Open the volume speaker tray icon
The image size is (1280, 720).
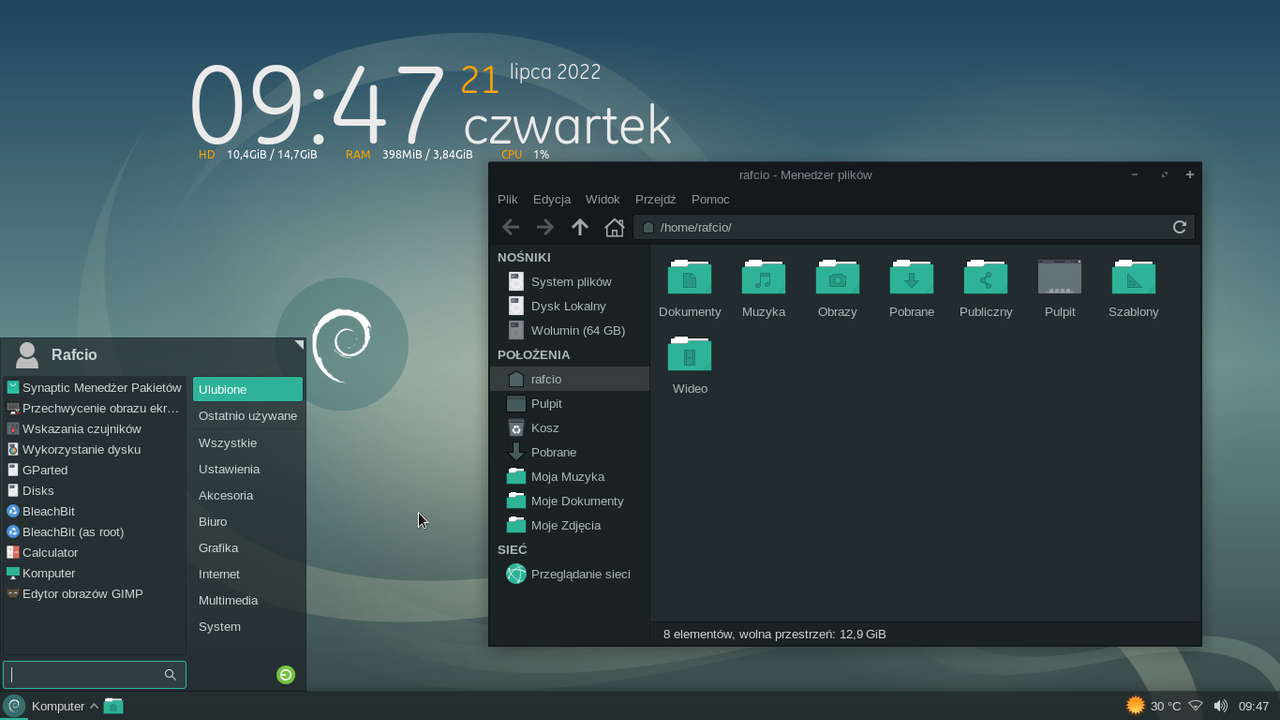coord(1220,706)
